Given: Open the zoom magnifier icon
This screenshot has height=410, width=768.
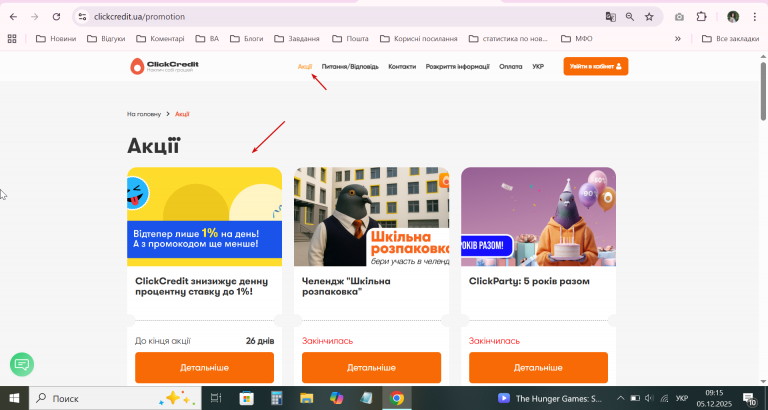Looking at the screenshot, I should tap(630, 17).
